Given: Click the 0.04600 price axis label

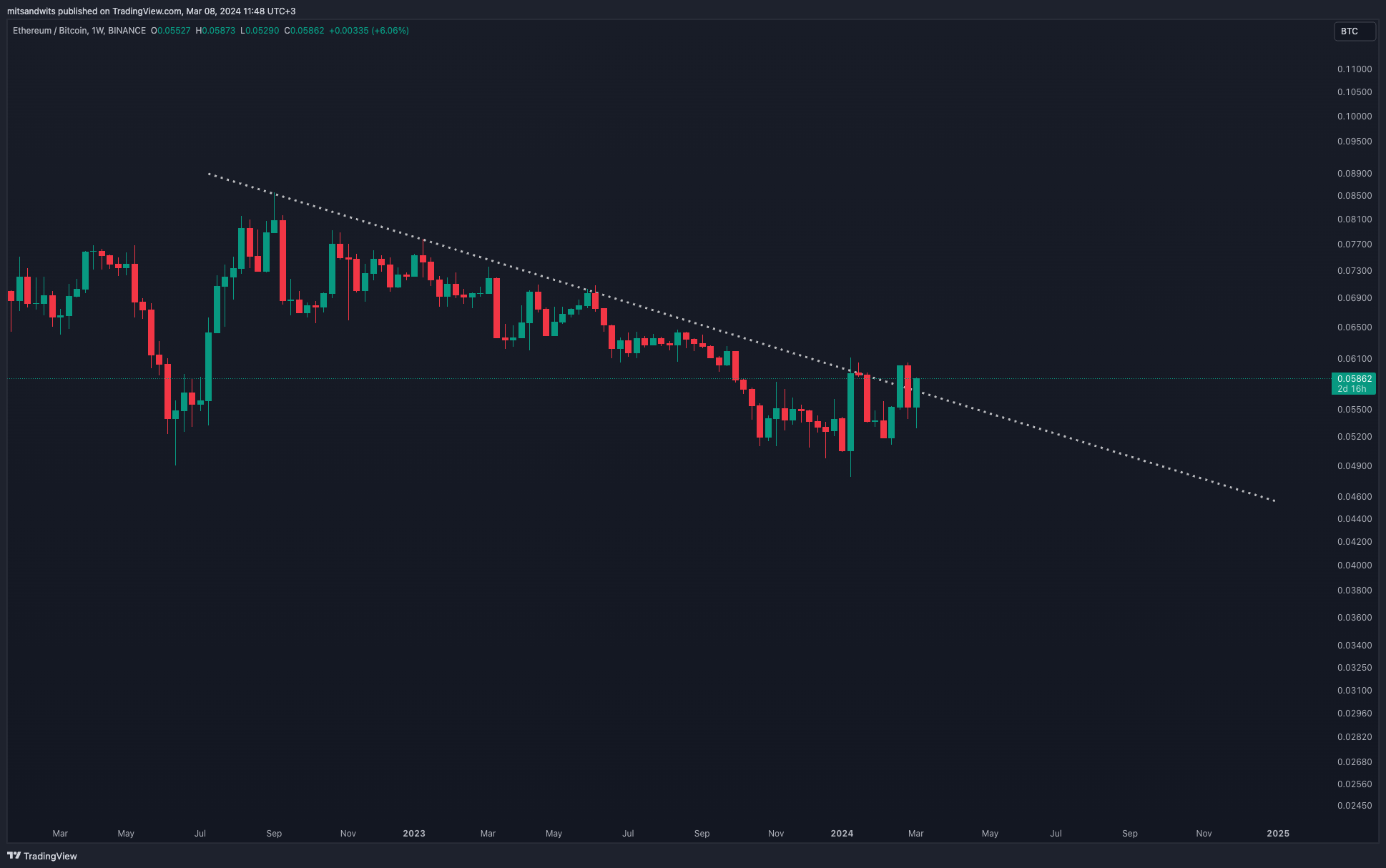Looking at the screenshot, I should point(1355,497).
